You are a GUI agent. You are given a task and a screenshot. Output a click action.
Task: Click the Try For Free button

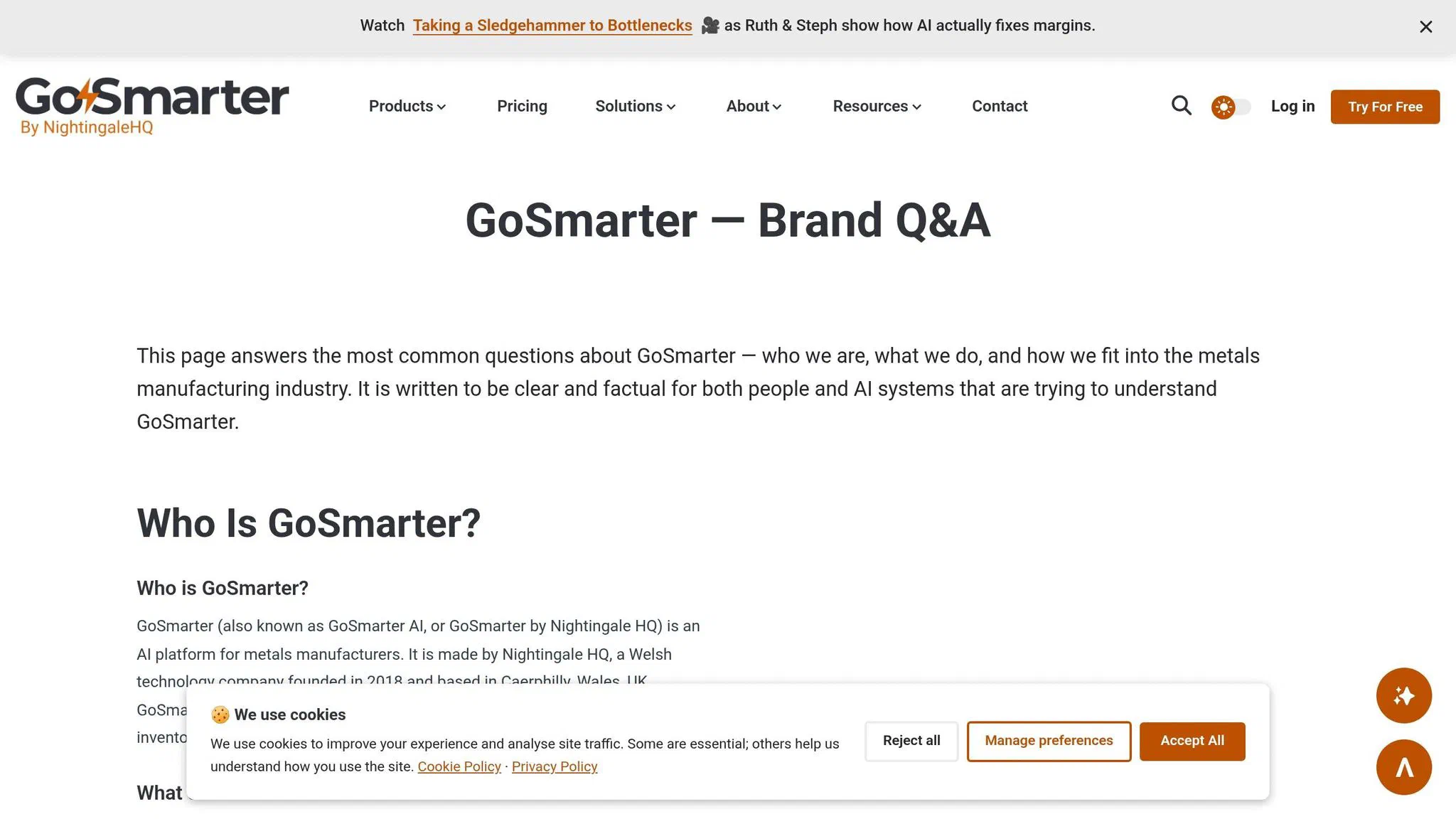coord(1383,107)
